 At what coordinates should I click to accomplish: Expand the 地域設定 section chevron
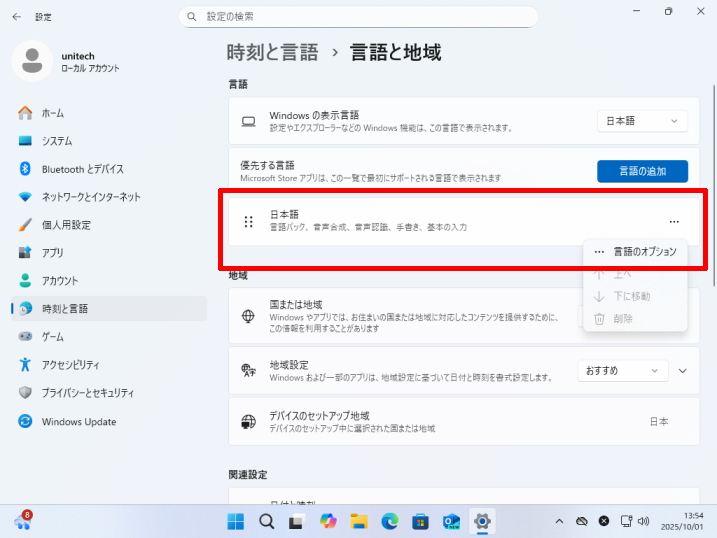pos(683,370)
